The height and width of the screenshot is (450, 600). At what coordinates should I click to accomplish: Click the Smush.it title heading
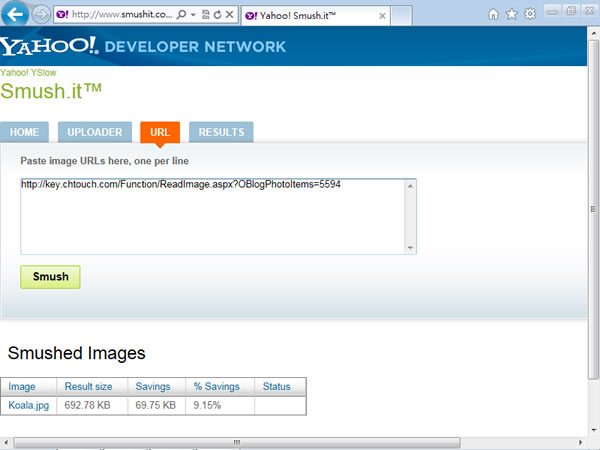pos(51,91)
